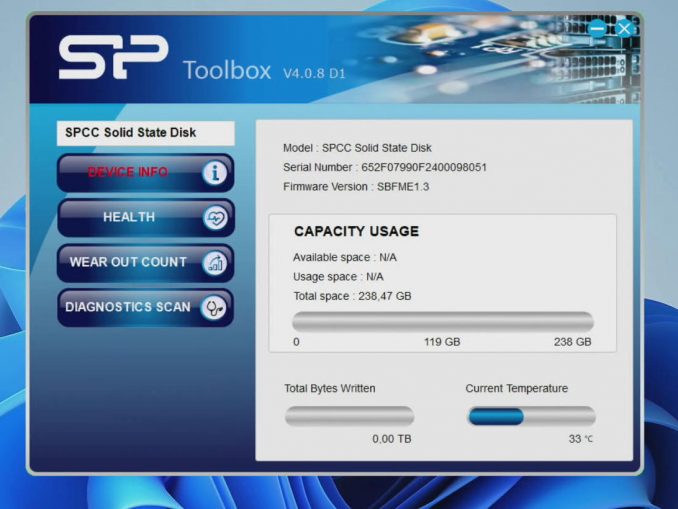Click the Serial Number text line
Screen dimensions: 678x509
(x=385, y=167)
